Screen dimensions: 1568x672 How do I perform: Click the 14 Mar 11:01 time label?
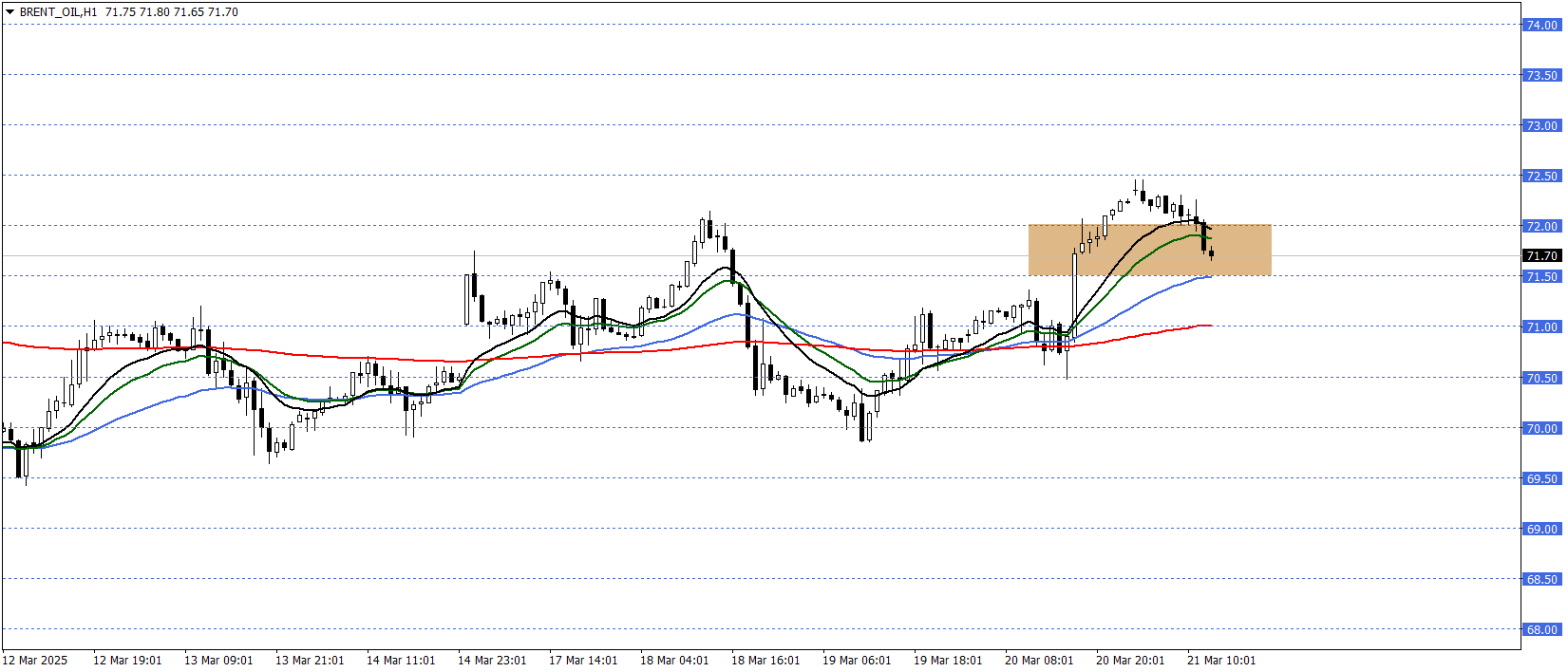pyautogui.click(x=401, y=661)
